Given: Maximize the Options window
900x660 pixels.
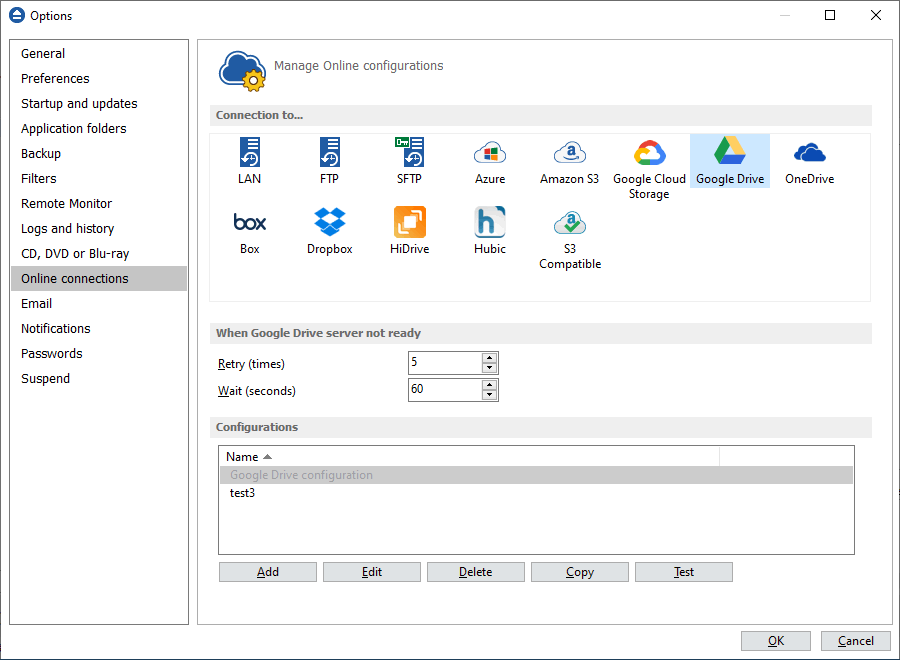Looking at the screenshot, I should 830,15.
